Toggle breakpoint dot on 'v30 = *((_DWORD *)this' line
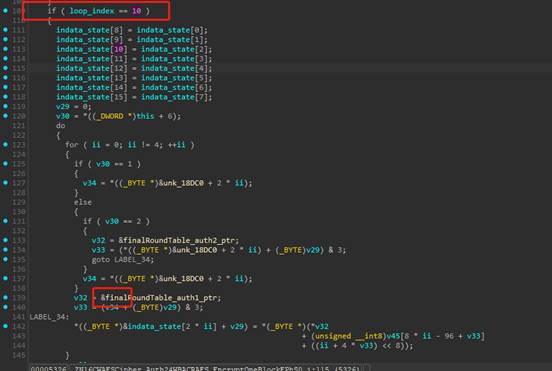552x371 pixels. pyautogui.click(x=6, y=115)
